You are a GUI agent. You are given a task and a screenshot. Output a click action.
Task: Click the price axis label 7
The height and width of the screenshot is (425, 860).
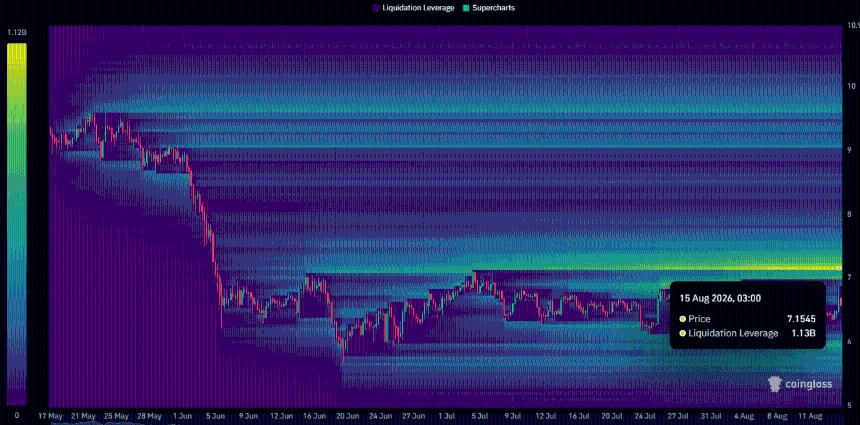[850, 277]
